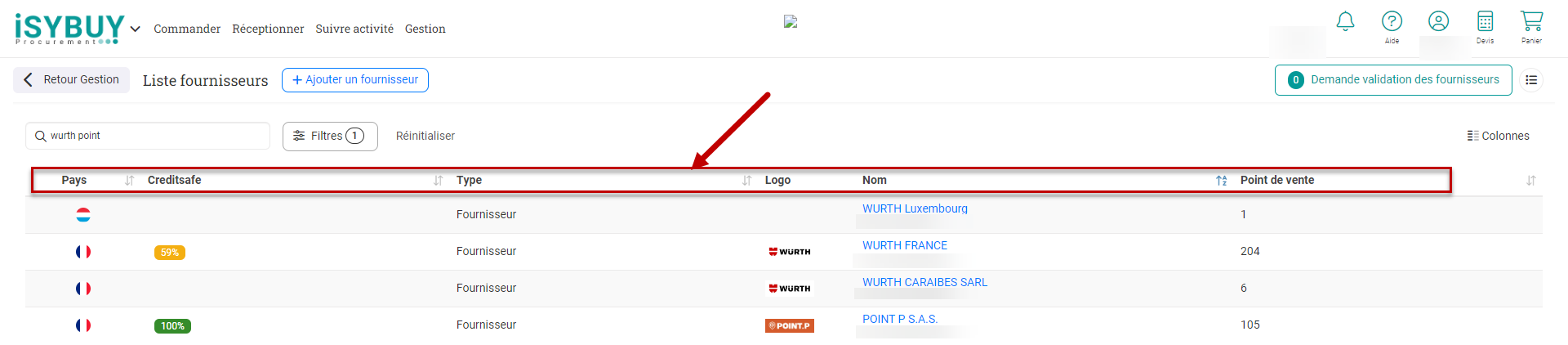Image resolution: width=1568 pixels, height=345 pixels.
Task: Click the iSYBUY Procurement logo
Action: 69,29
